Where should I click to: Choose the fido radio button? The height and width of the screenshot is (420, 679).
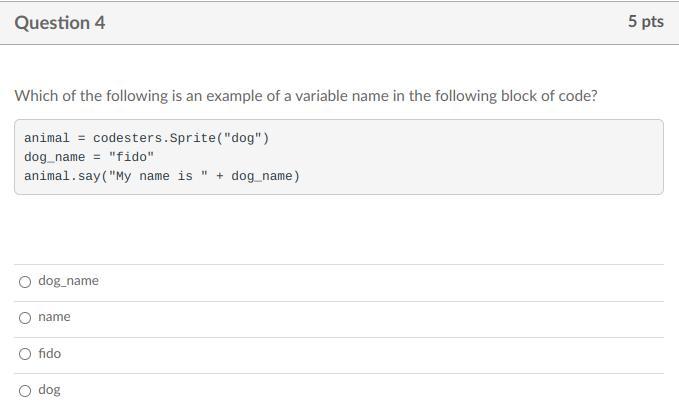point(25,354)
